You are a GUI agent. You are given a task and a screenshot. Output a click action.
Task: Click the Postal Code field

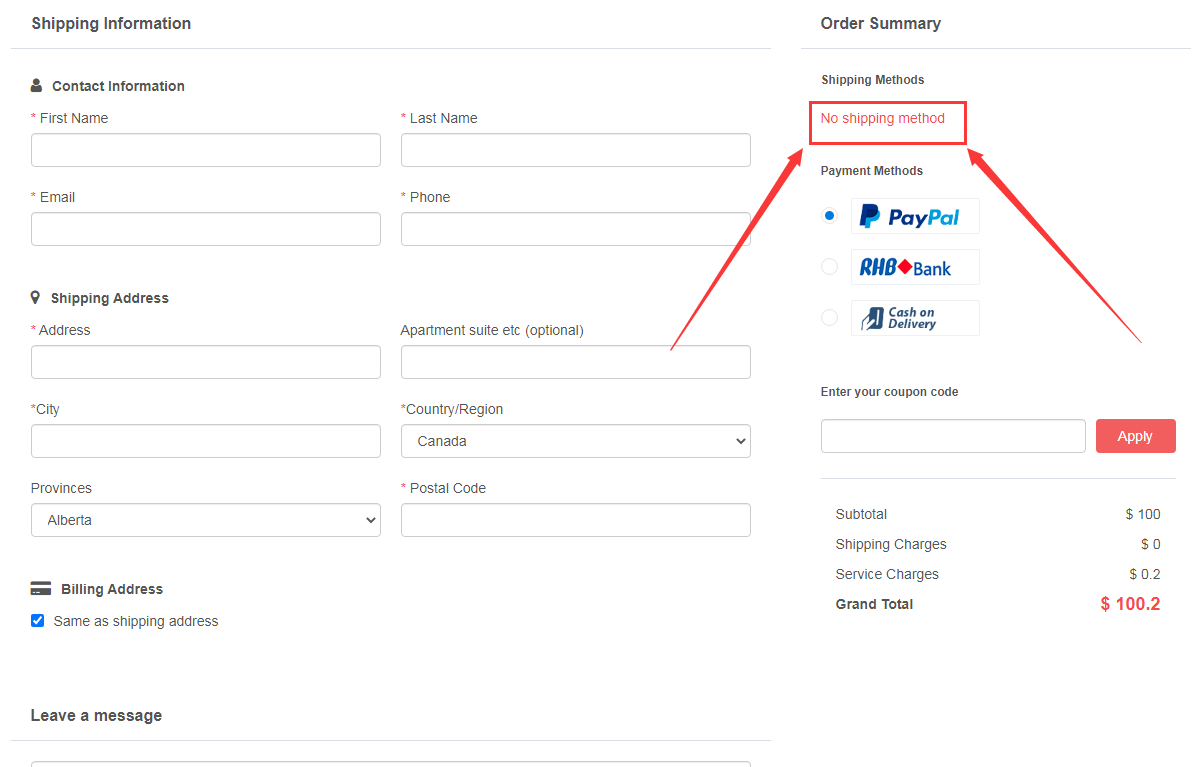575,520
